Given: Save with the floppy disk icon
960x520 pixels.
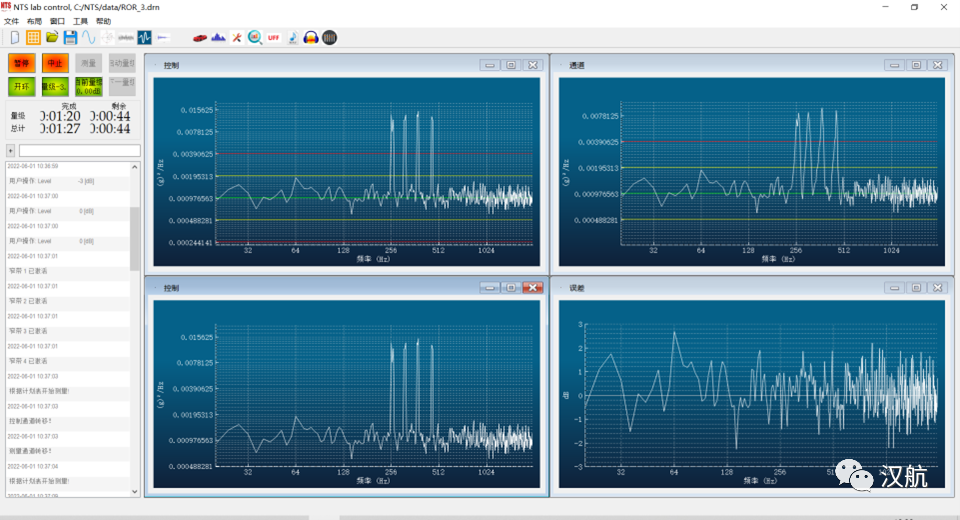Looking at the screenshot, I should click(70, 37).
